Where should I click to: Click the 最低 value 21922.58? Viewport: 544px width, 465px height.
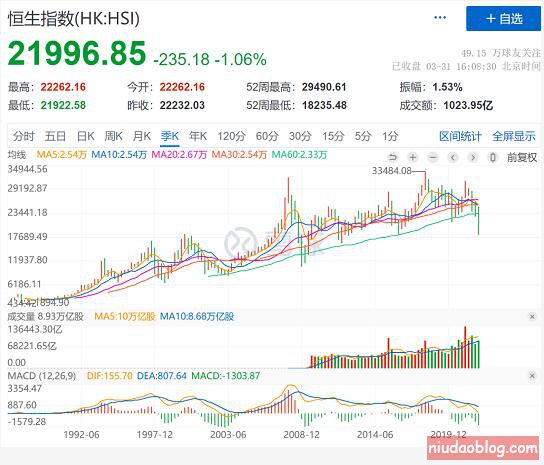pos(63,105)
